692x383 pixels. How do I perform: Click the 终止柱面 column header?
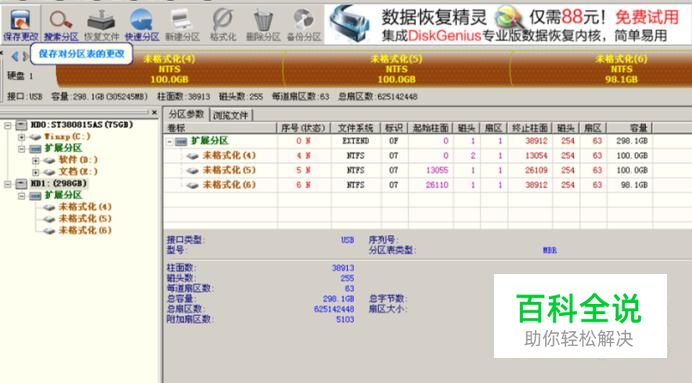[530, 128]
